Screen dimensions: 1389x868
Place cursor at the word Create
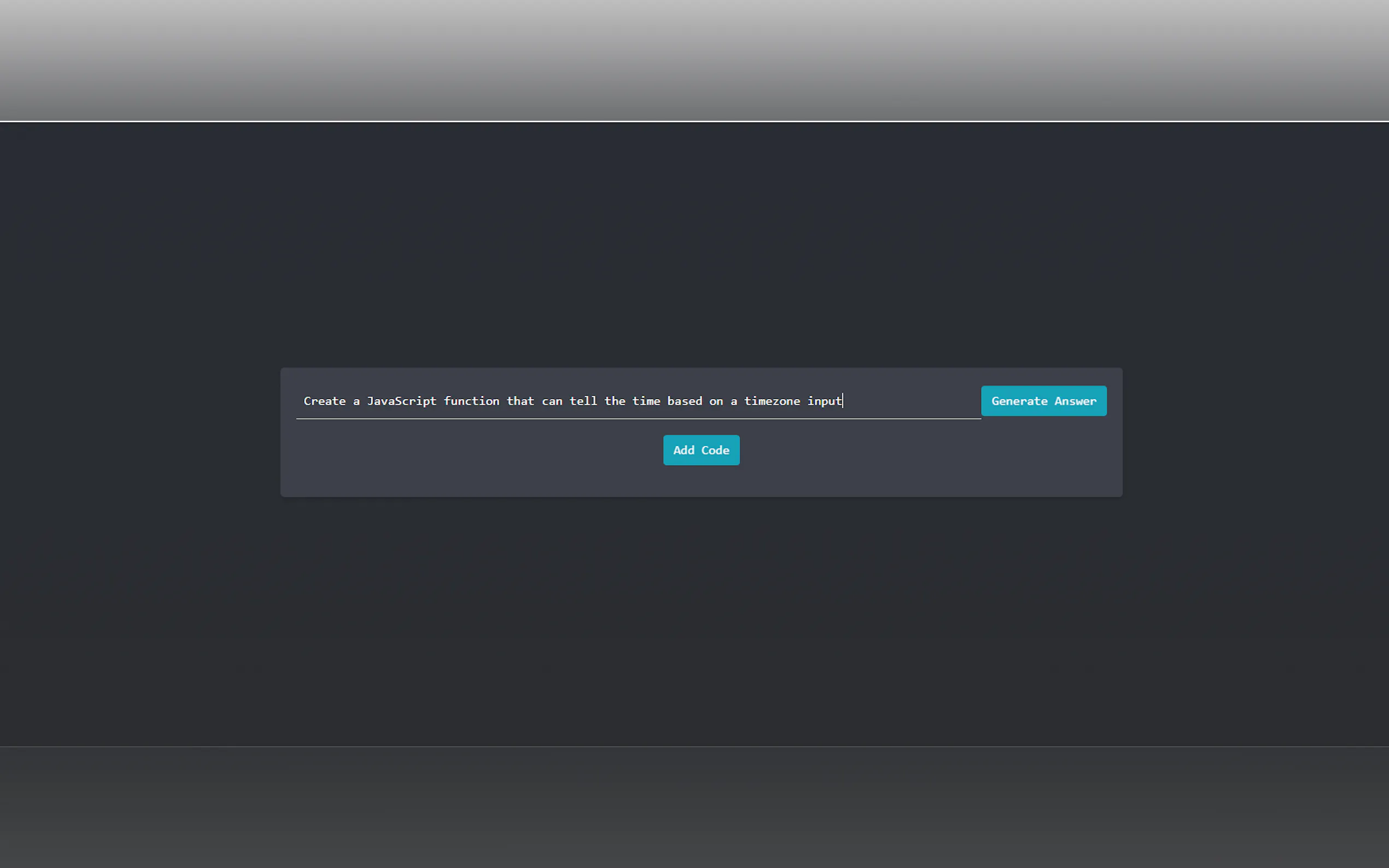coord(324,401)
